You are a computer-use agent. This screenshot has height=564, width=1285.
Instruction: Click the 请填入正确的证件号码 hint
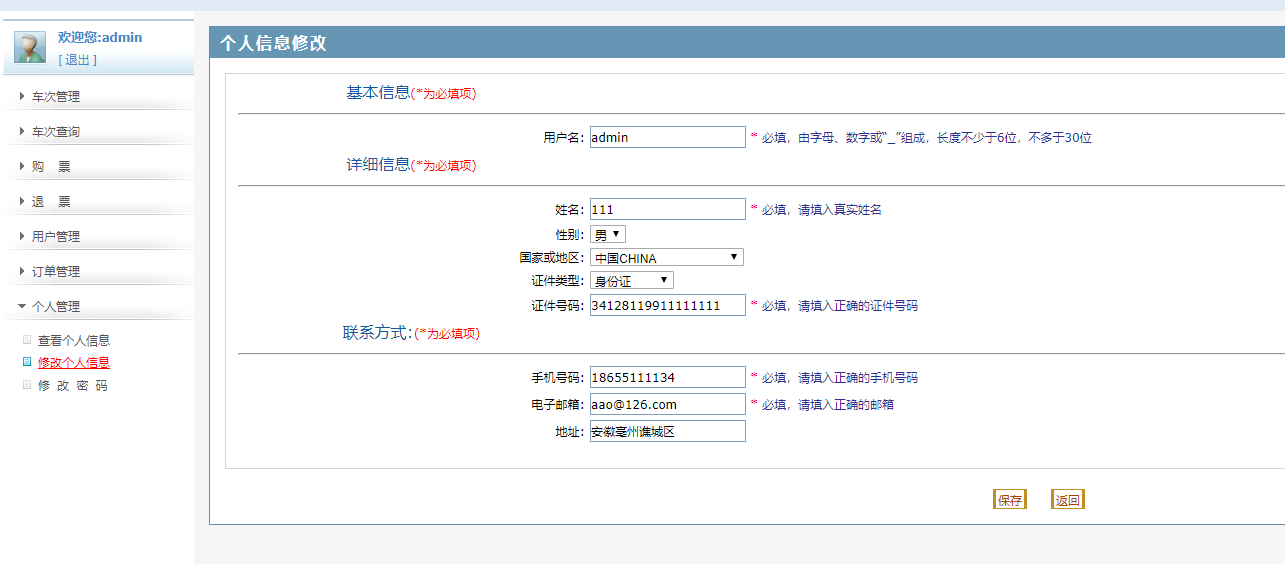pyautogui.click(x=857, y=306)
